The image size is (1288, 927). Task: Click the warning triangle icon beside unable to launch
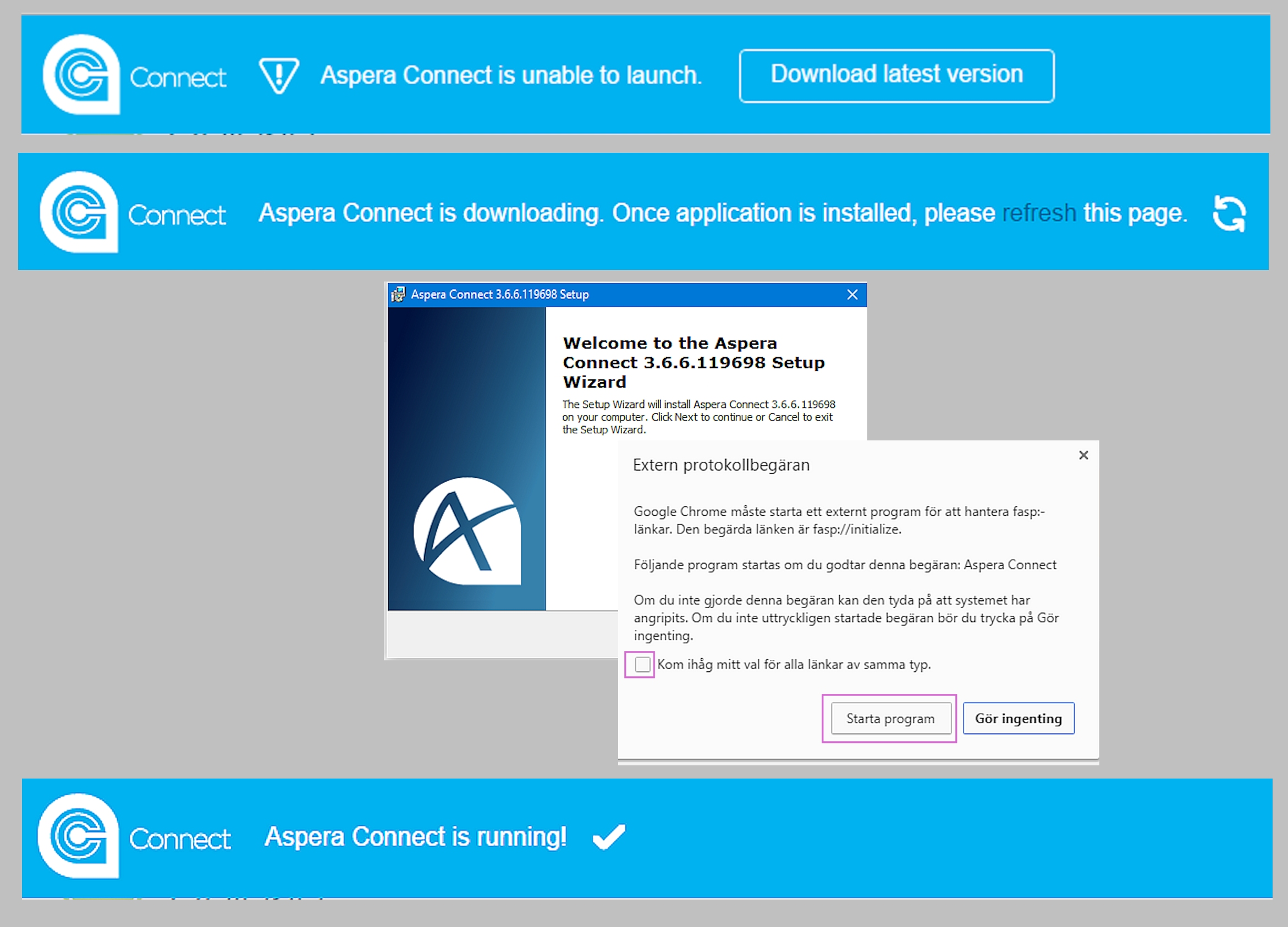coord(278,75)
